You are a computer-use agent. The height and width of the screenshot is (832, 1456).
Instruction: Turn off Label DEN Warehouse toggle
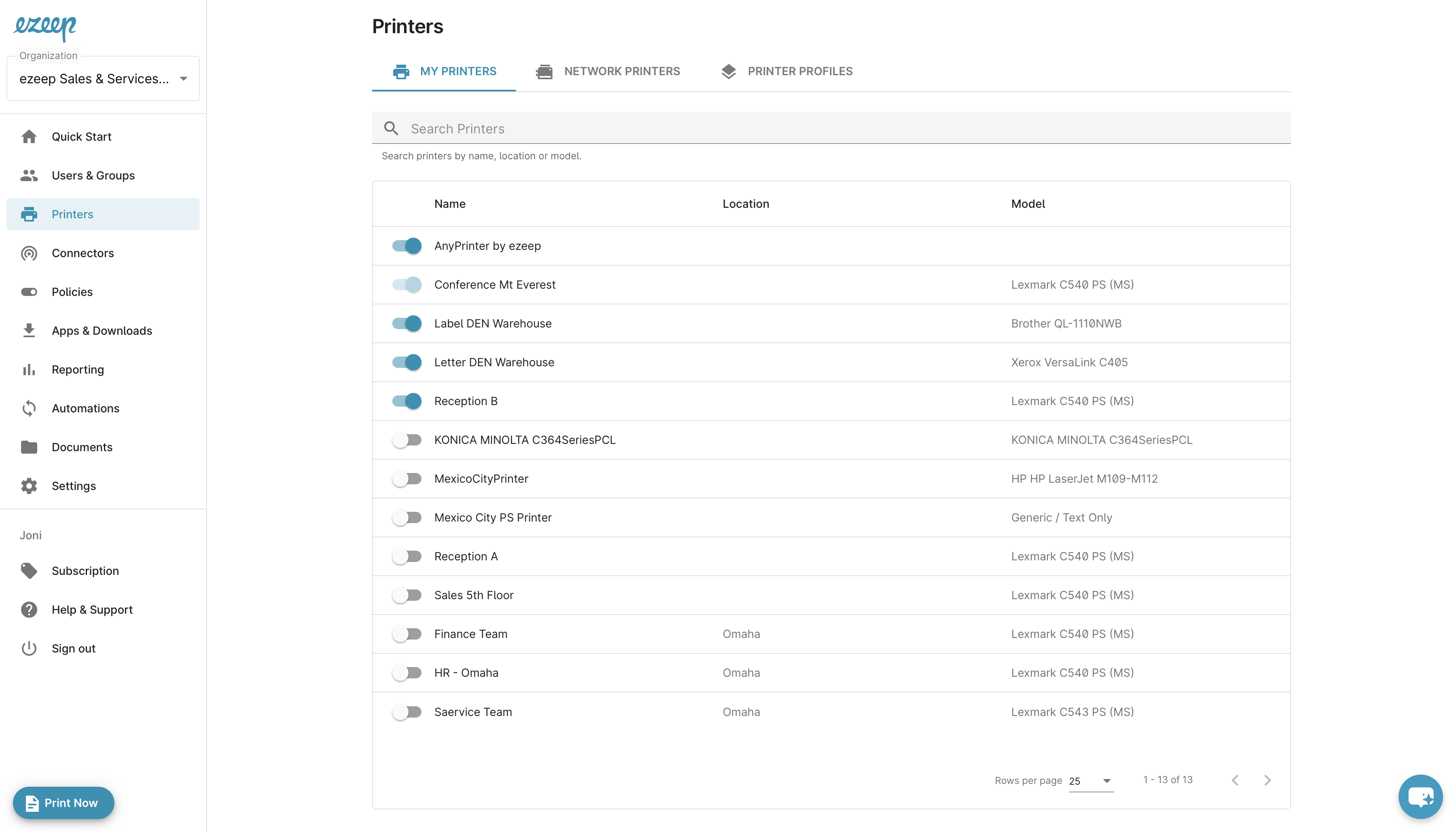pos(406,323)
